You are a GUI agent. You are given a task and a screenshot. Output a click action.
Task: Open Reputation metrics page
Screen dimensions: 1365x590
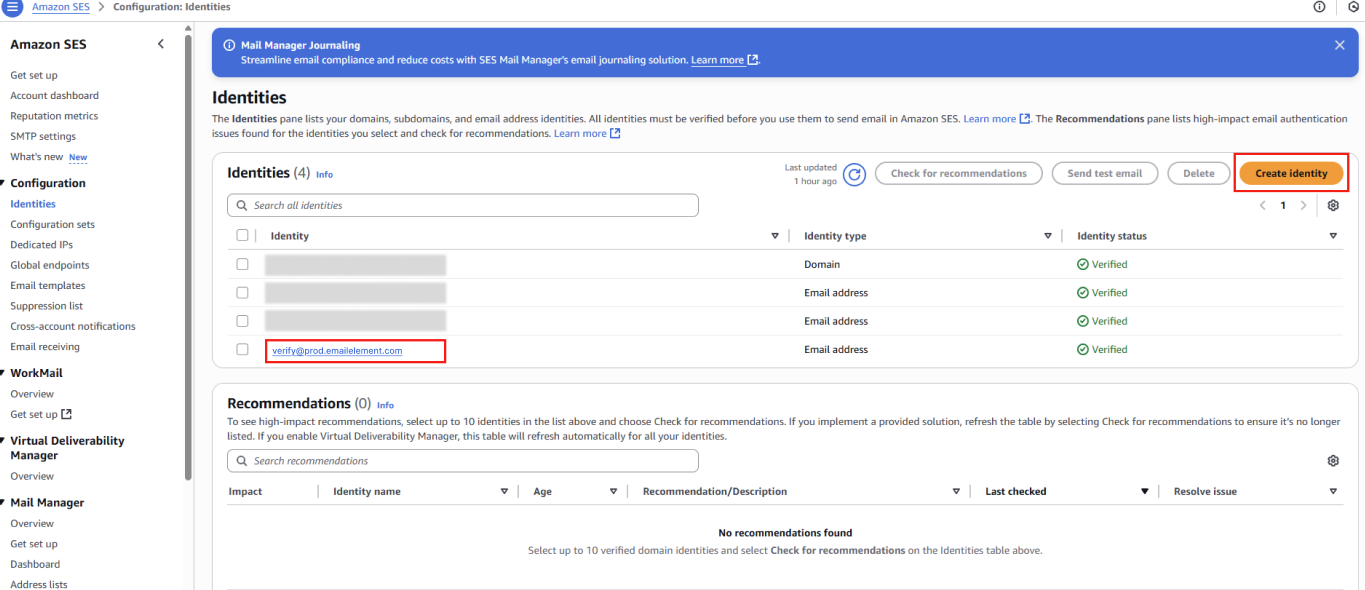tap(54, 116)
